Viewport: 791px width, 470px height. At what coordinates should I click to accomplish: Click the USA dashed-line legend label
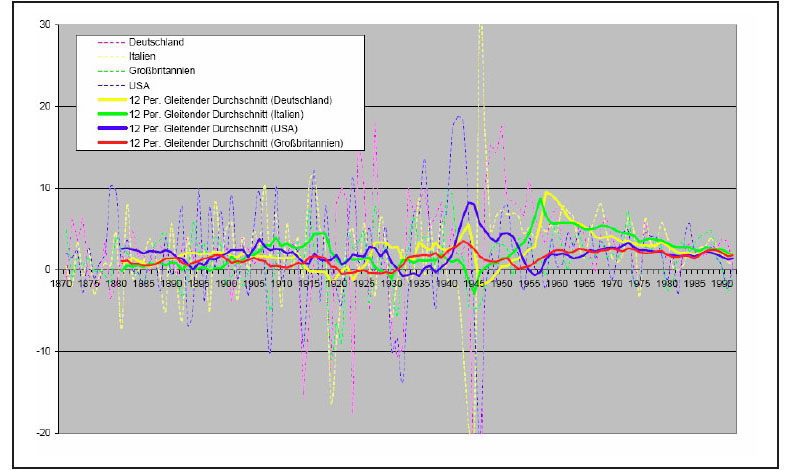(139, 85)
